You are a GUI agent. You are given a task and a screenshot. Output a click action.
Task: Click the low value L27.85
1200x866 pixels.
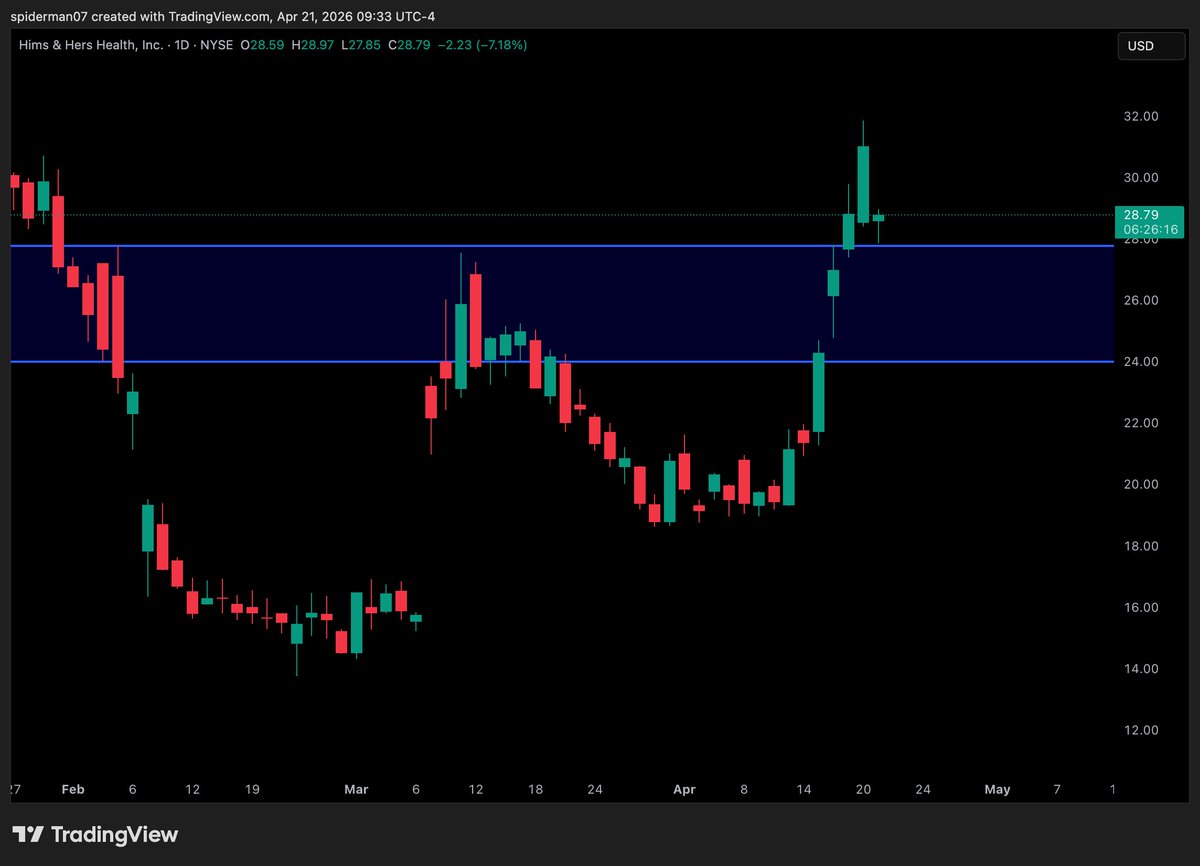(363, 45)
